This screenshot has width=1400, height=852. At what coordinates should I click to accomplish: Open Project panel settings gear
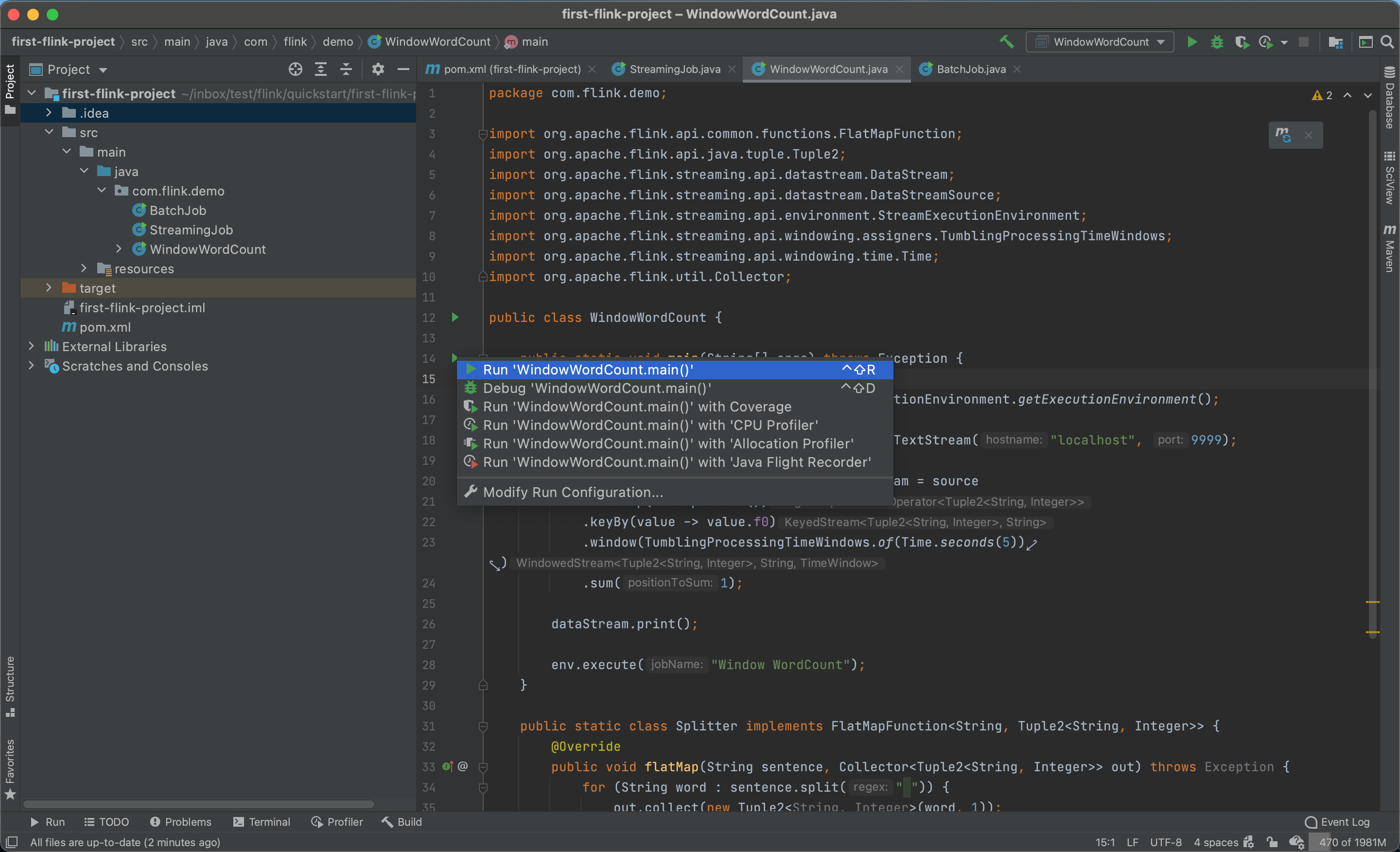pyautogui.click(x=378, y=70)
